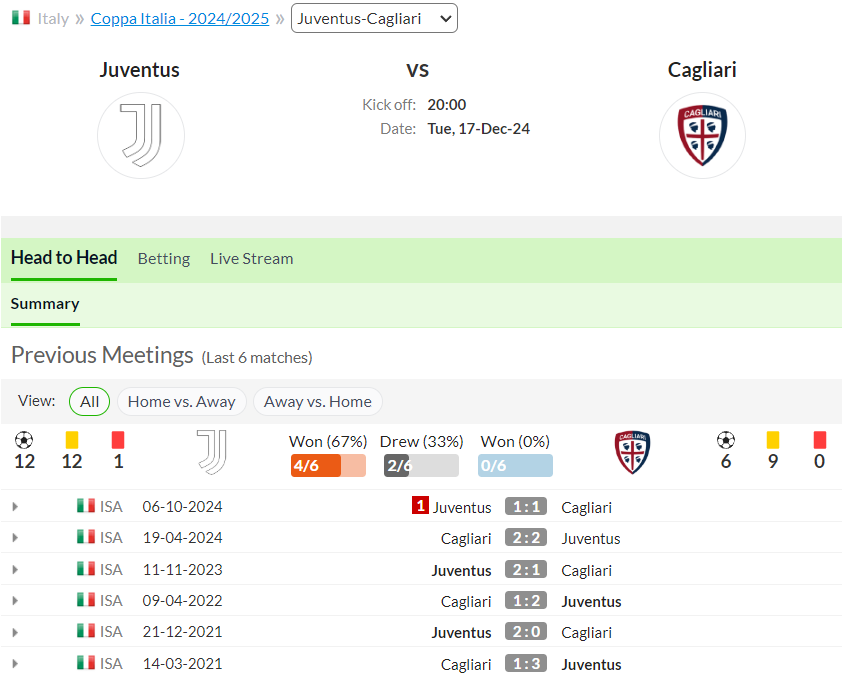842x696 pixels.
Task: Click Juventus goals soccer ball icon
Action: [24, 440]
